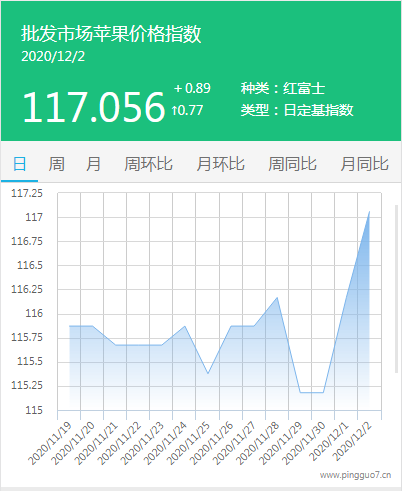Open the 月环比 tab
Viewport: 402px width, 491px height.
(x=220, y=164)
